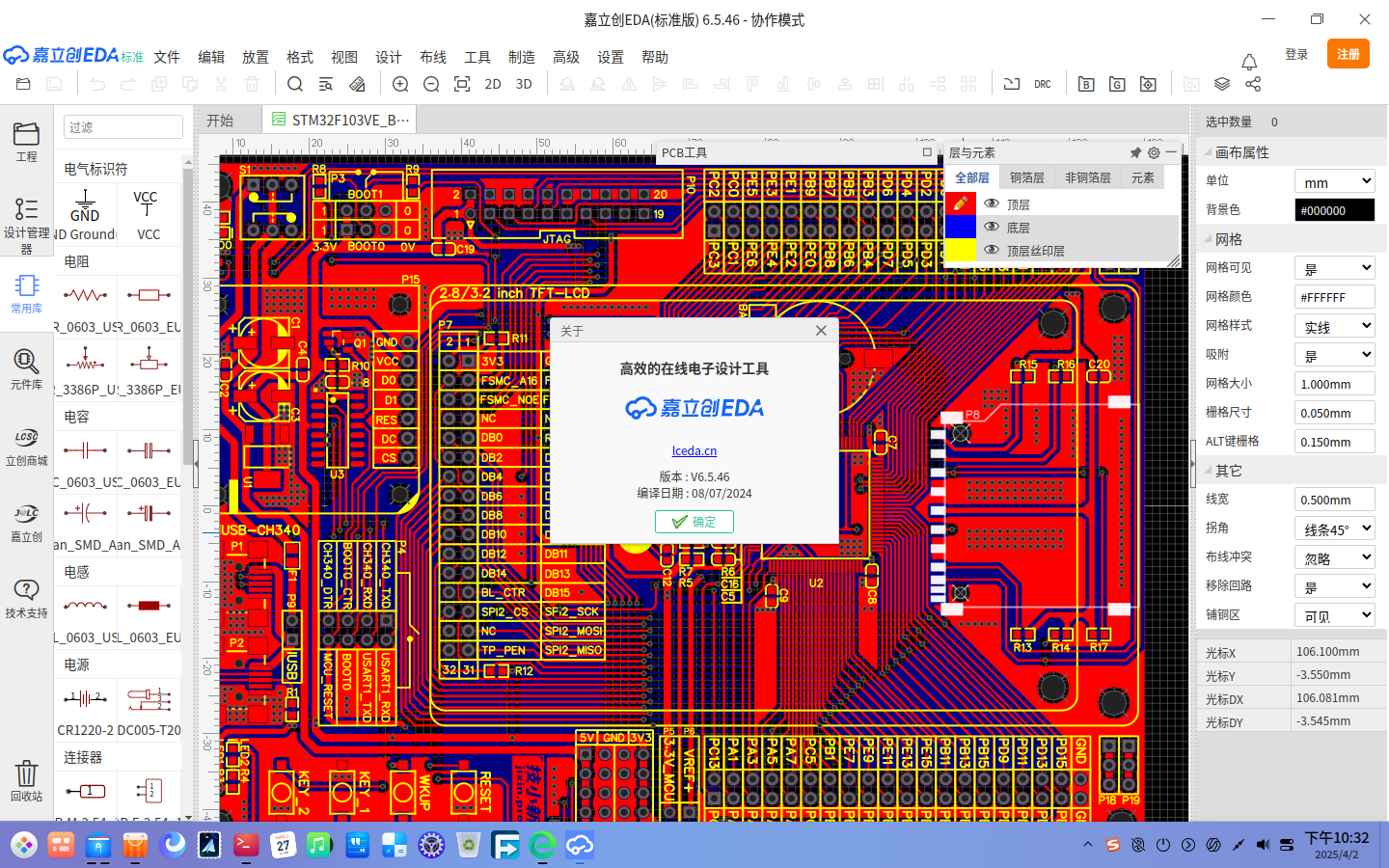Click the 背景色 black color field
This screenshot has height=868, width=1389.
coord(1335,210)
